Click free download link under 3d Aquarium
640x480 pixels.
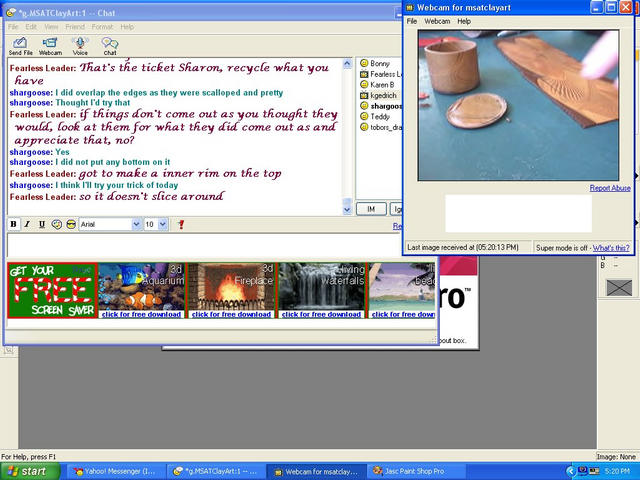141,314
